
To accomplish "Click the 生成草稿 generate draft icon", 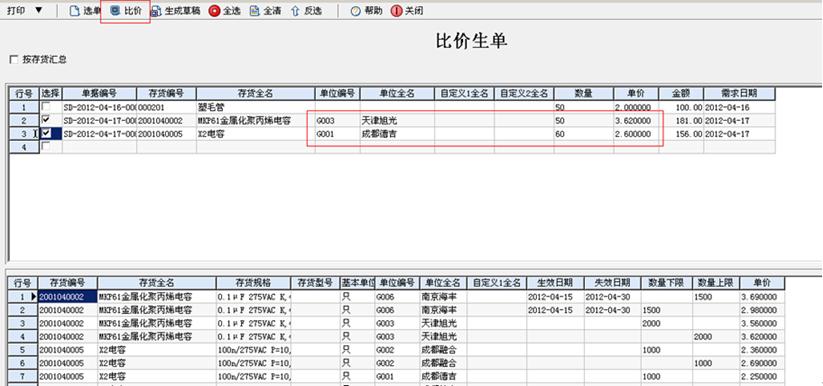I will [156, 11].
